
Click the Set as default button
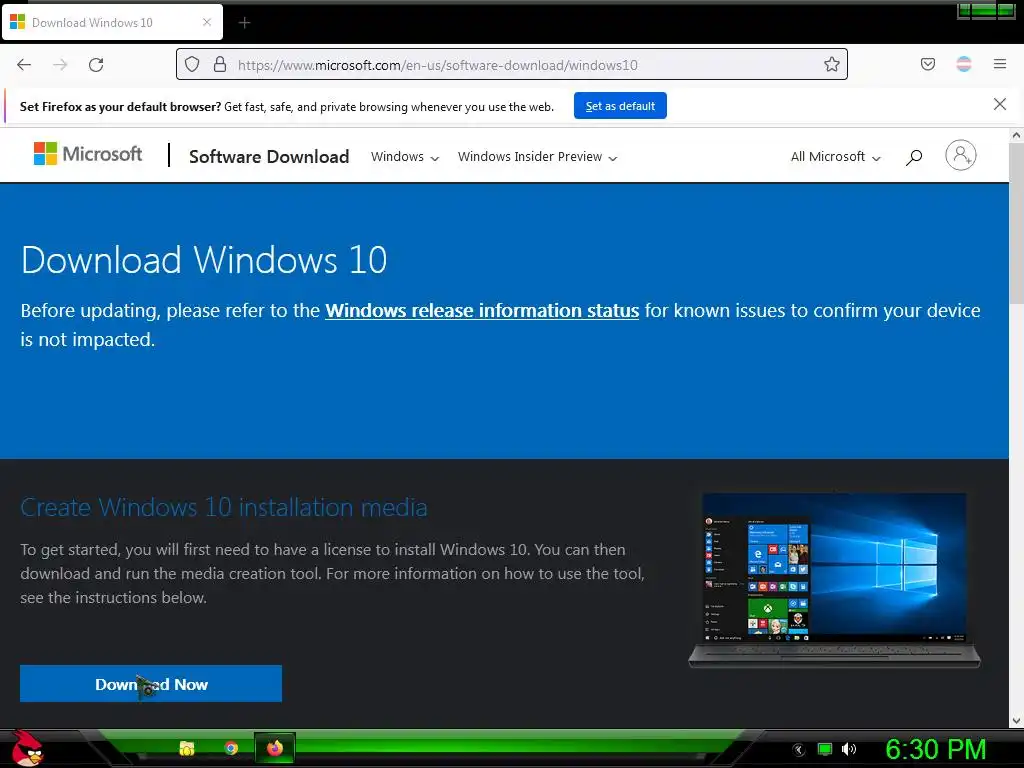tap(620, 106)
